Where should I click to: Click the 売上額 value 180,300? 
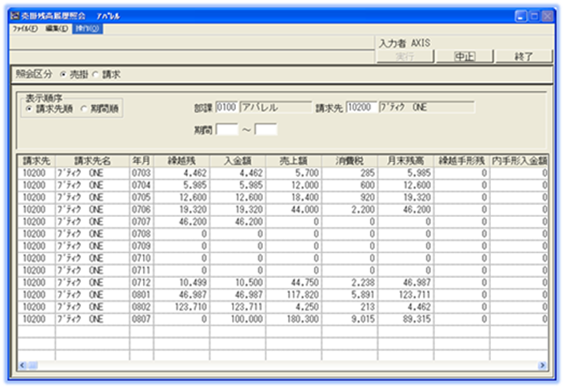[x=294, y=319]
